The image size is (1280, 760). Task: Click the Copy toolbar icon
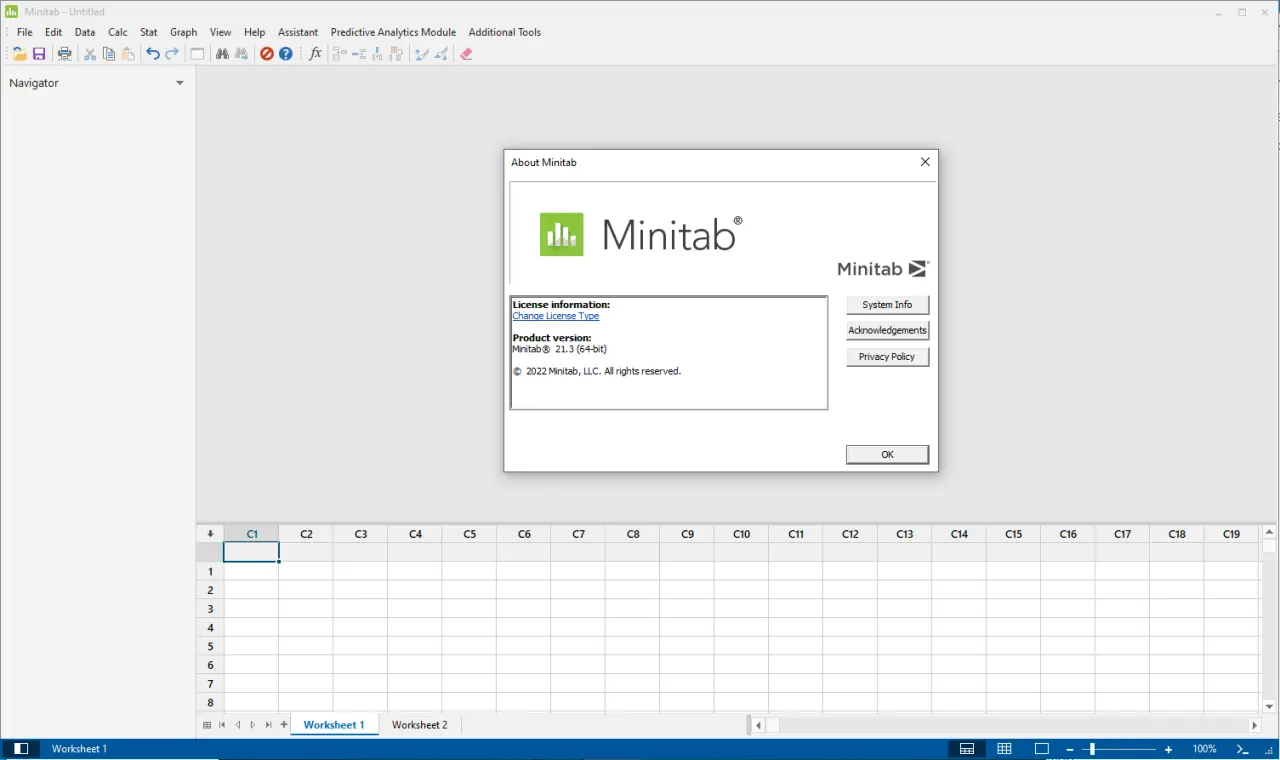109,54
